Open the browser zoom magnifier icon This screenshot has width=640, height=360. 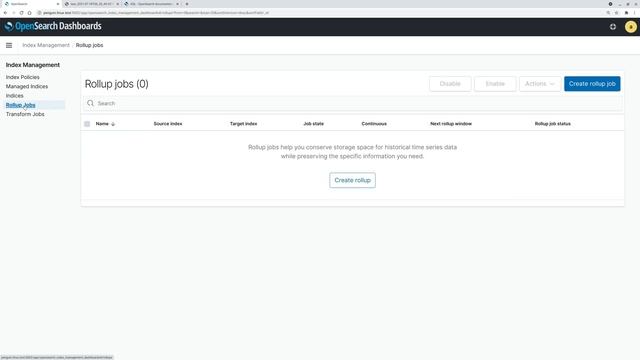tap(608, 13)
